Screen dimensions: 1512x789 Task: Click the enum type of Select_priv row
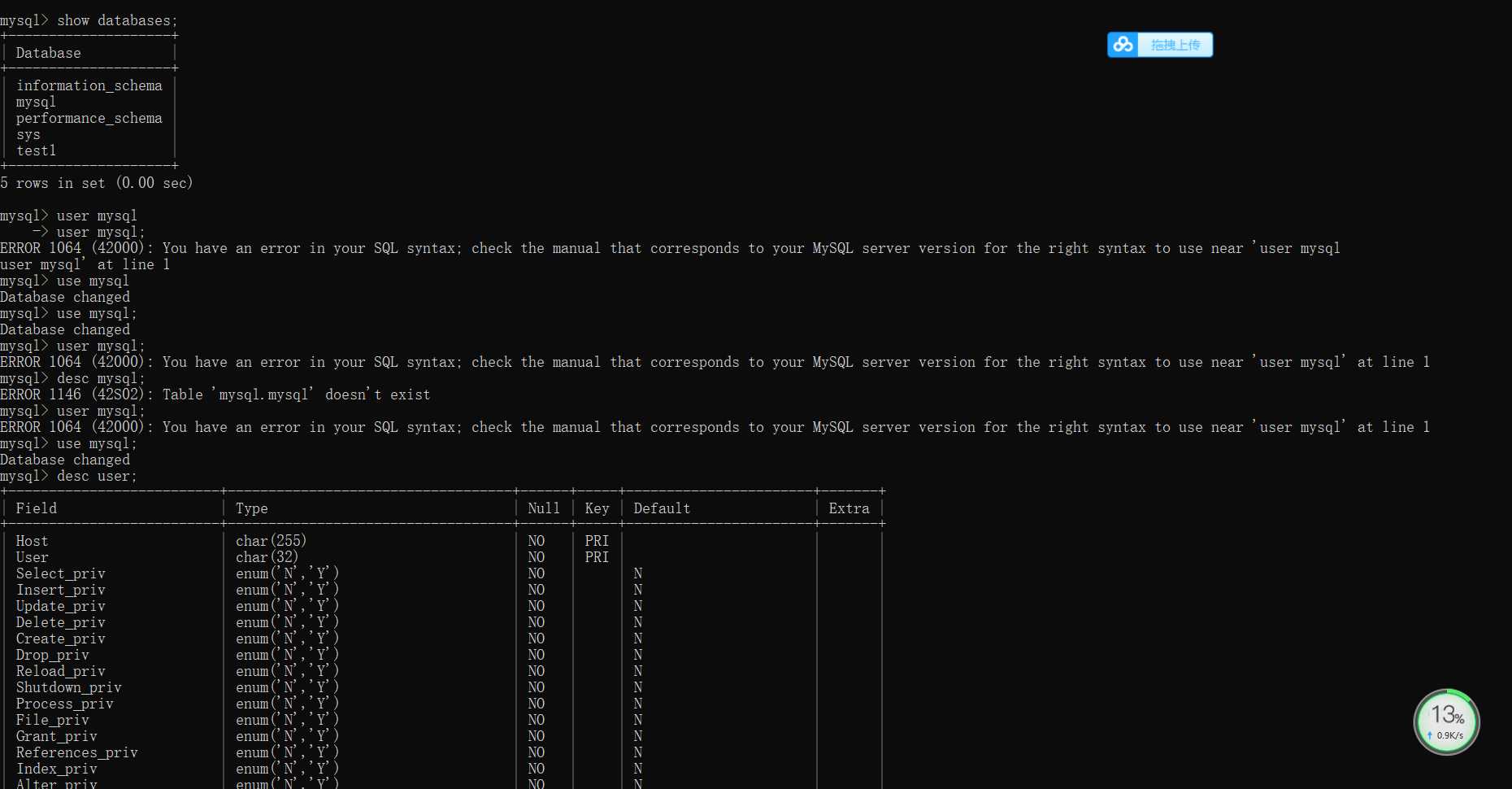tap(288, 573)
